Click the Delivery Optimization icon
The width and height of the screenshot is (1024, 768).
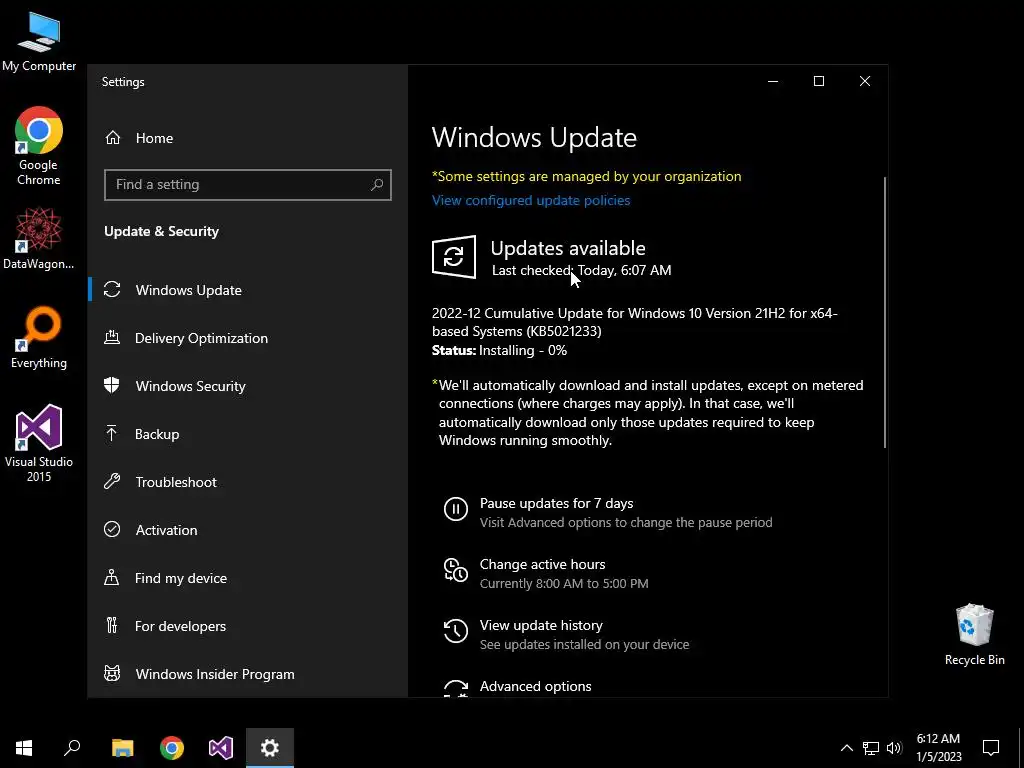(112, 337)
